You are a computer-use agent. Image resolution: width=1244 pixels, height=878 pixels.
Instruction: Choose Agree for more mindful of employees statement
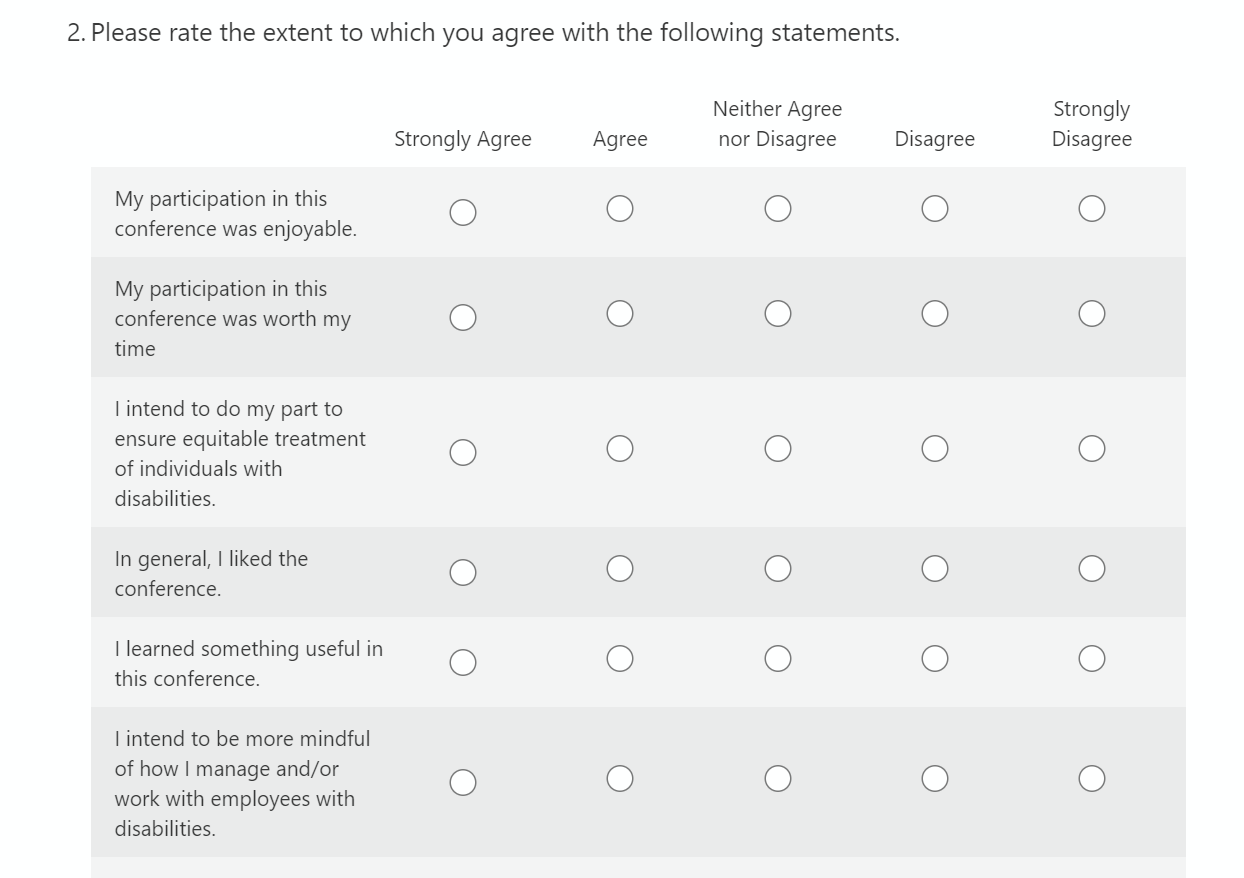tap(620, 778)
